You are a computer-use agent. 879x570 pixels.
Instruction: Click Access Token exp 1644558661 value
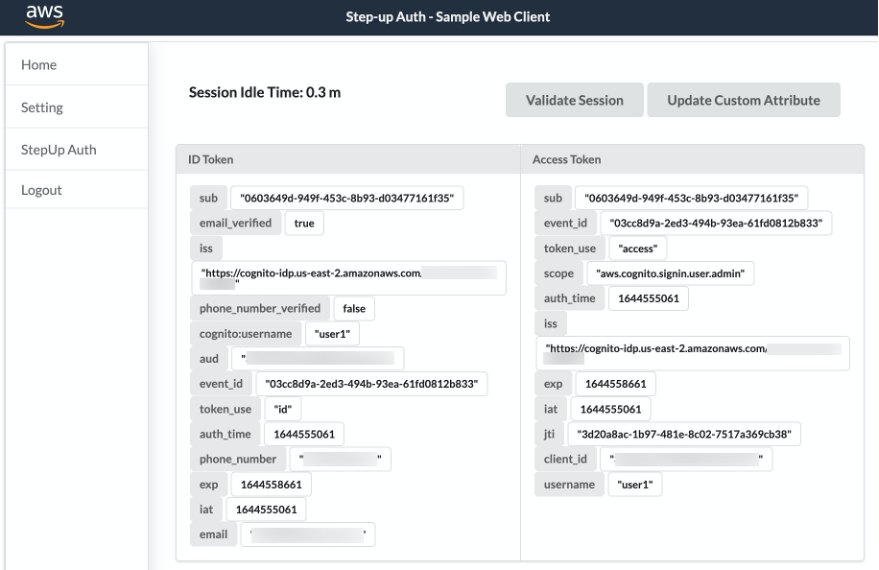(616, 384)
